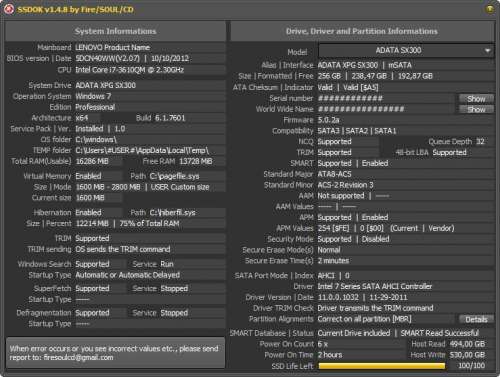Select Defragmentation service status Stopped
This screenshot has height=377, width=500.
[x=174, y=313]
